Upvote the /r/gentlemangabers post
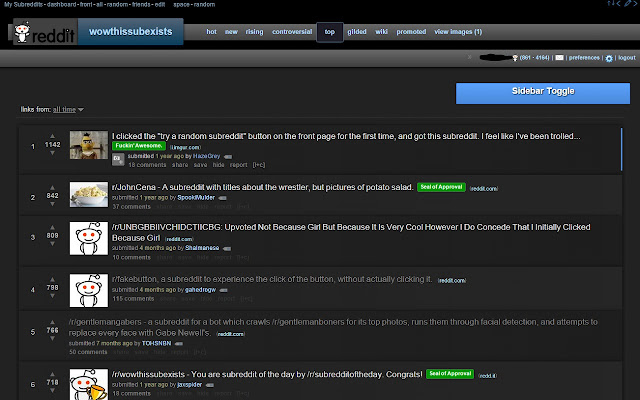Image resolution: width=640 pixels, height=400 pixels. tap(52, 322)
